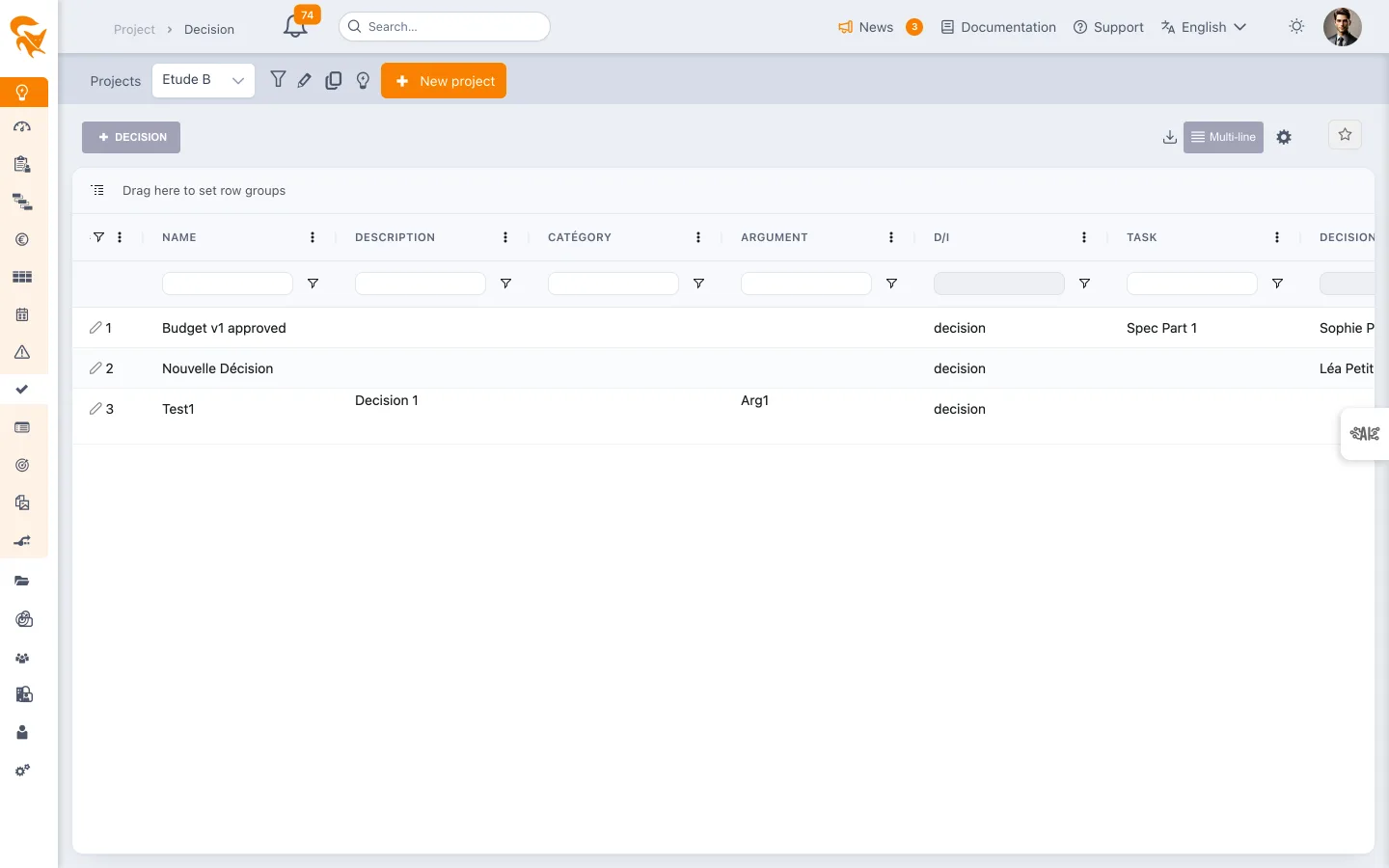The width and height of the screenshot is (1389, 868).
Task: Open the user profile avatar
Action: point(1342,27)
